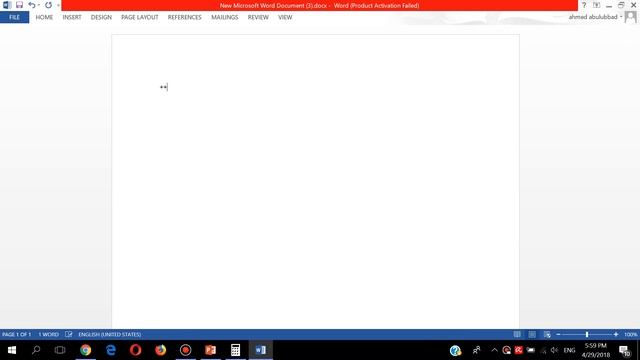The width and height of the screenshot is (640, 360).
Task: Click PAGE 1 OF 1 in status bar
Action: 16,334
